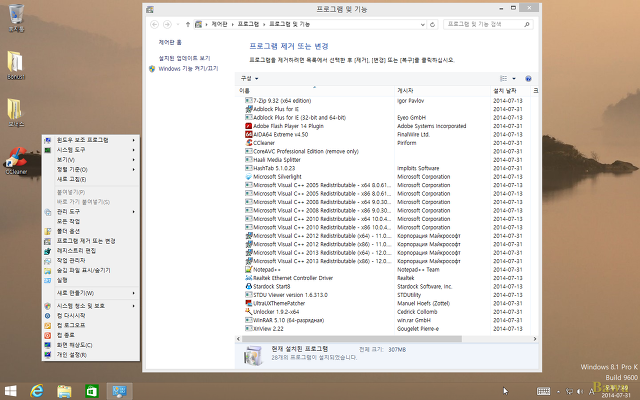640x400 pixels.
Task: Open recent locations dropdown near forward arrow
Action: click(x=178, y=24)
